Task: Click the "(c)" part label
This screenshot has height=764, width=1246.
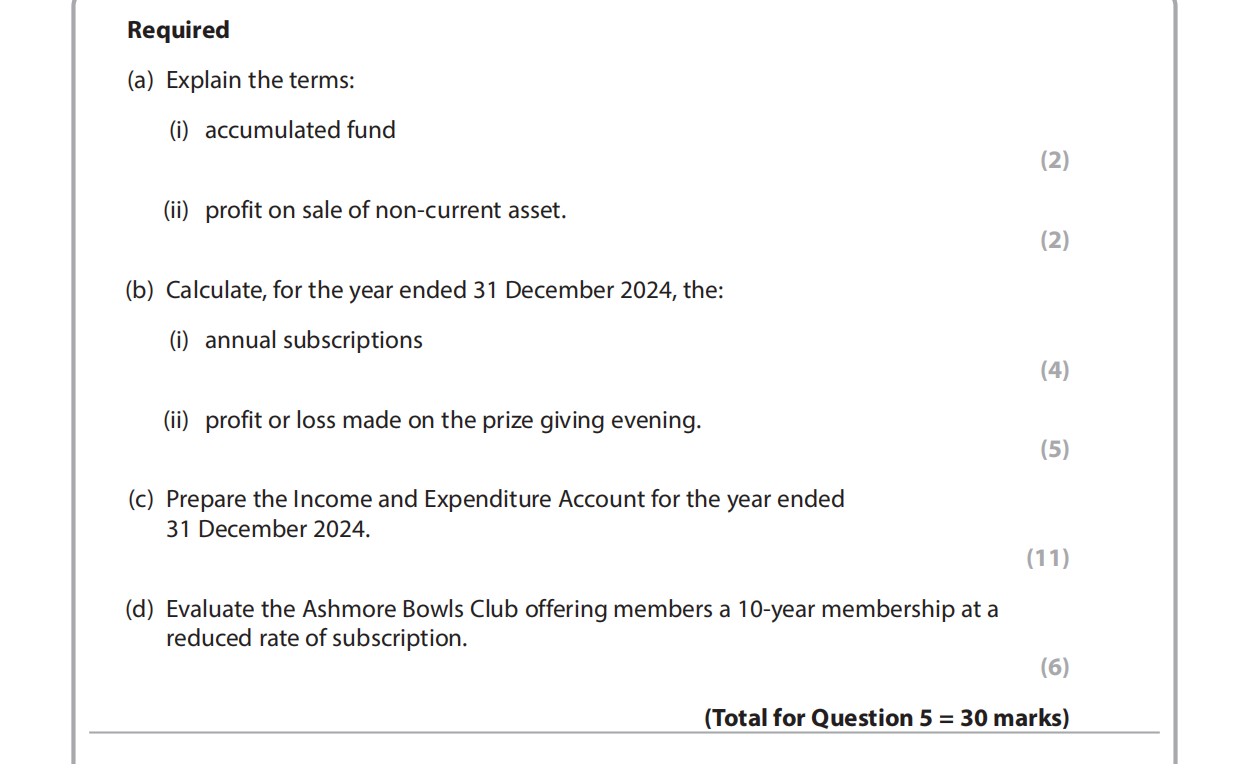Action: coord(140,499)
